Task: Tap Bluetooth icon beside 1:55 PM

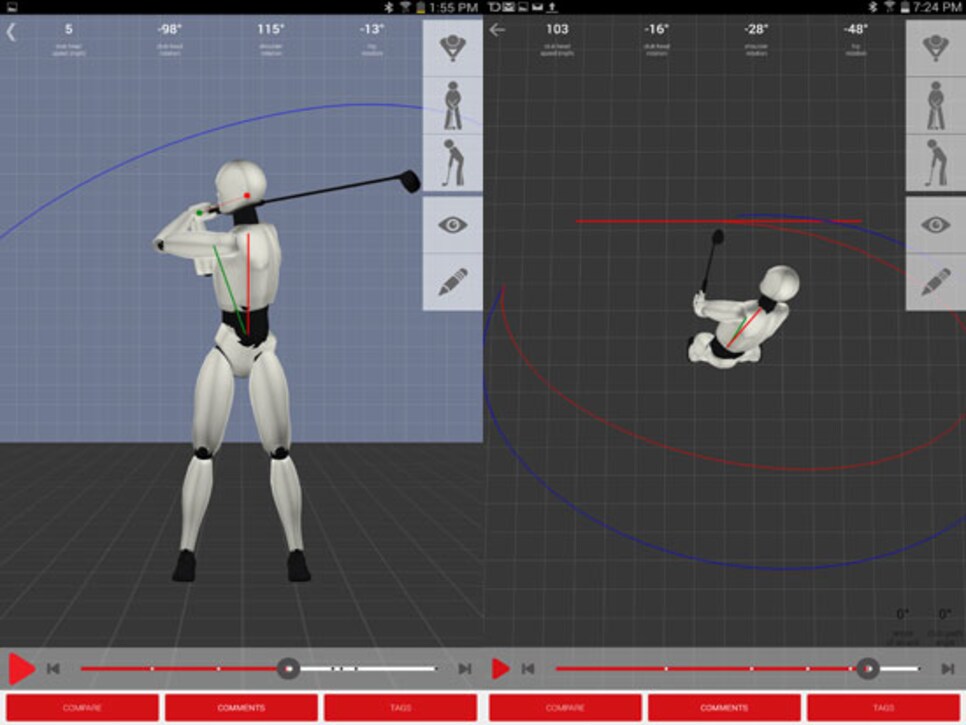Action: point(389,7)
